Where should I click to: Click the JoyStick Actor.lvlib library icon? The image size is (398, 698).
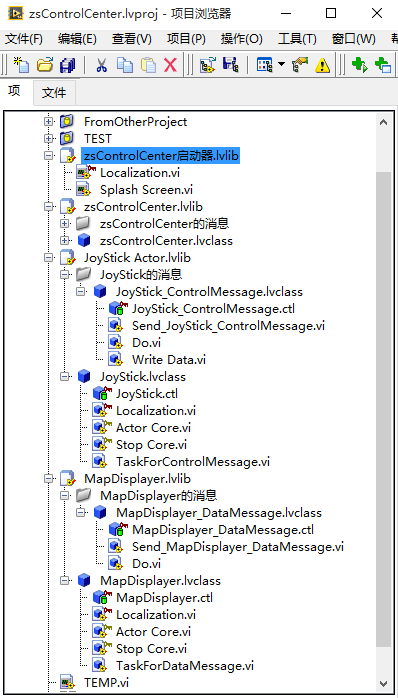click(x=67, y=258)
